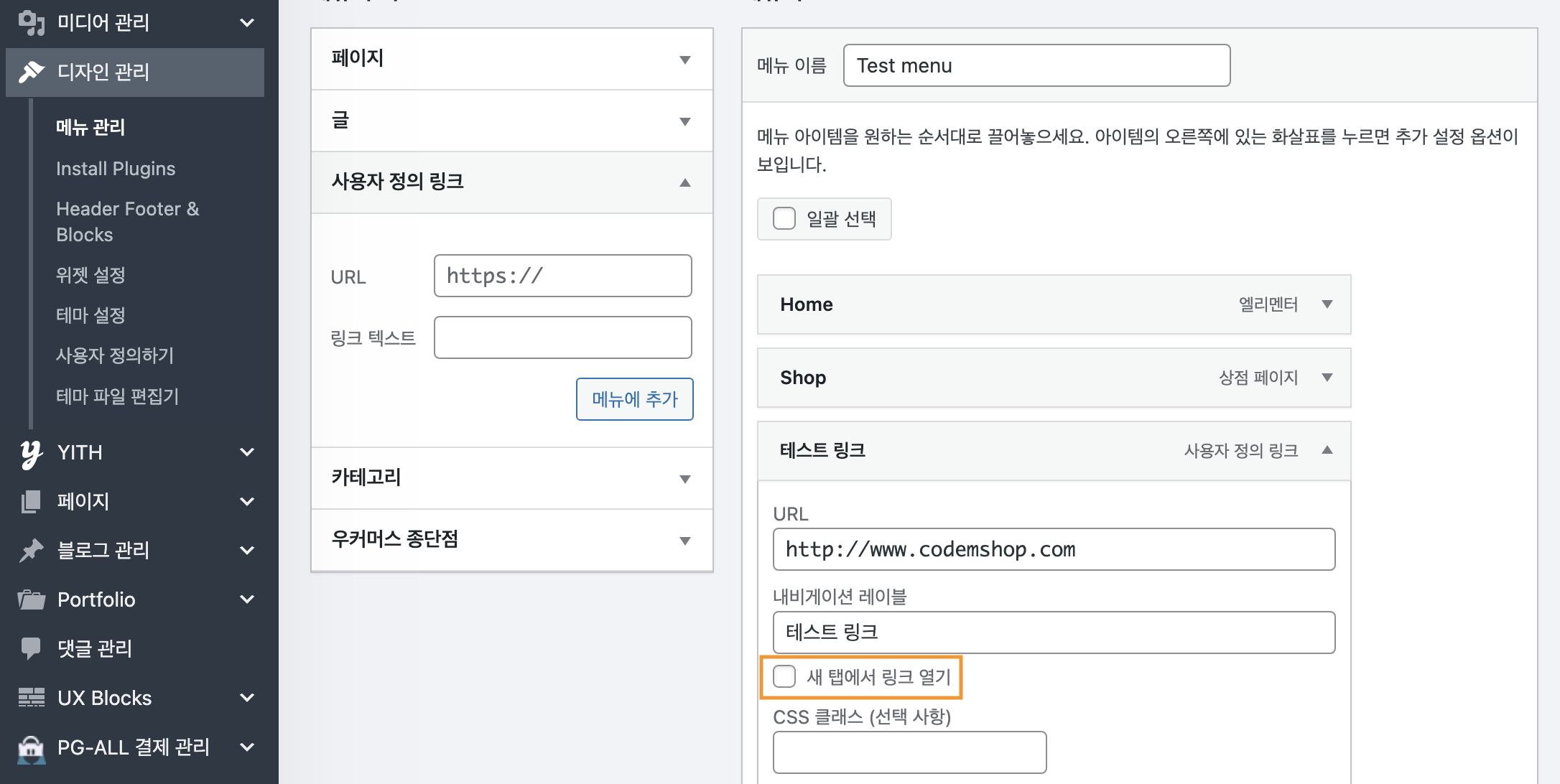
Task: Click the 미디어 관리 media icon
Action: [x=32, y=23]
